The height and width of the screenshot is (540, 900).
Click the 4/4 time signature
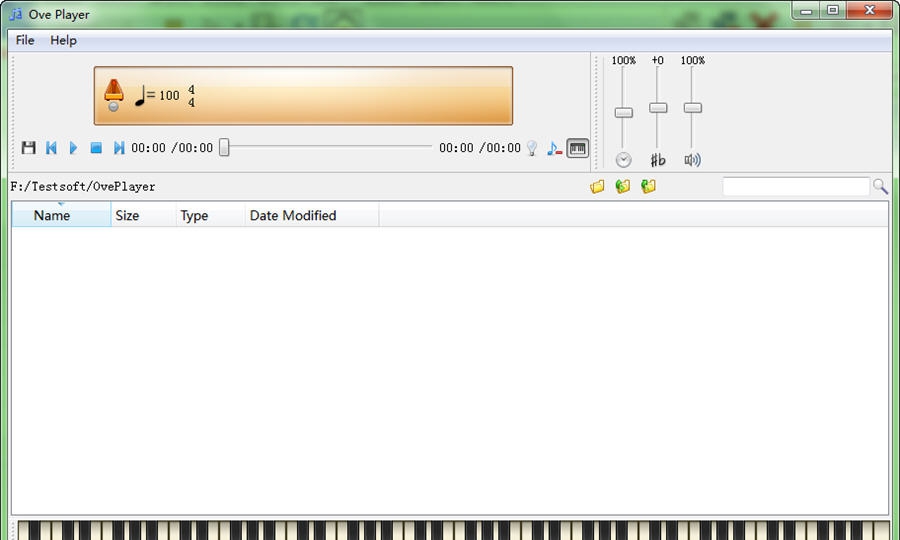point(191,96)
